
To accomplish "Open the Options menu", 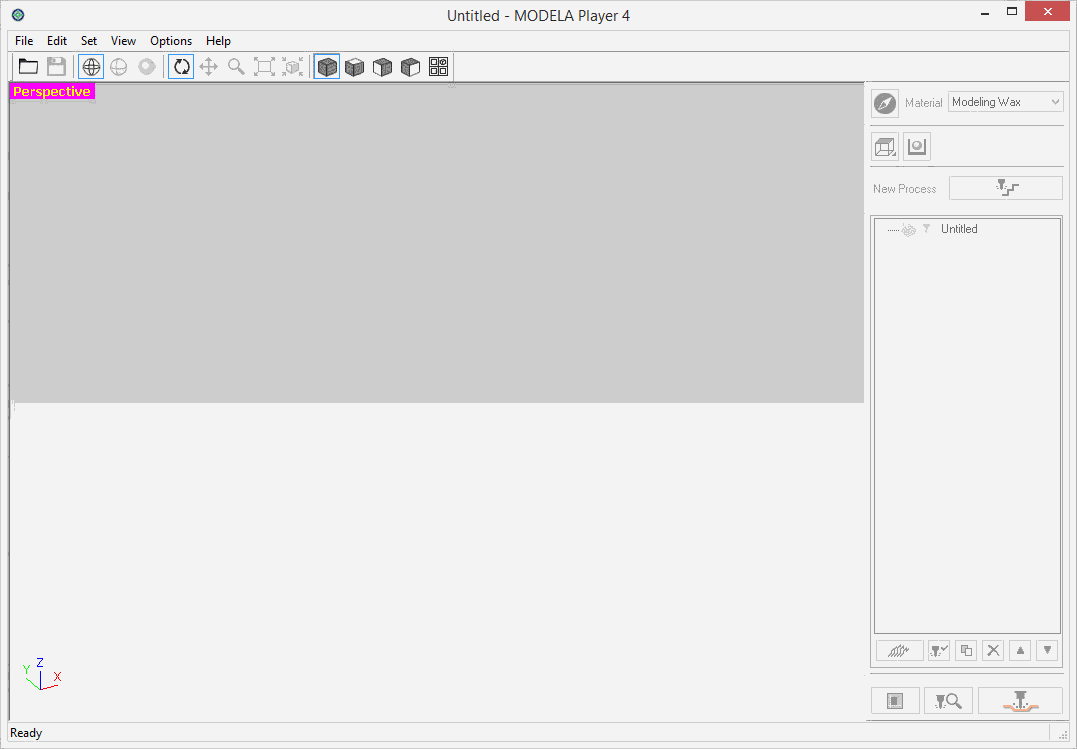I will [x=171, y=41].
